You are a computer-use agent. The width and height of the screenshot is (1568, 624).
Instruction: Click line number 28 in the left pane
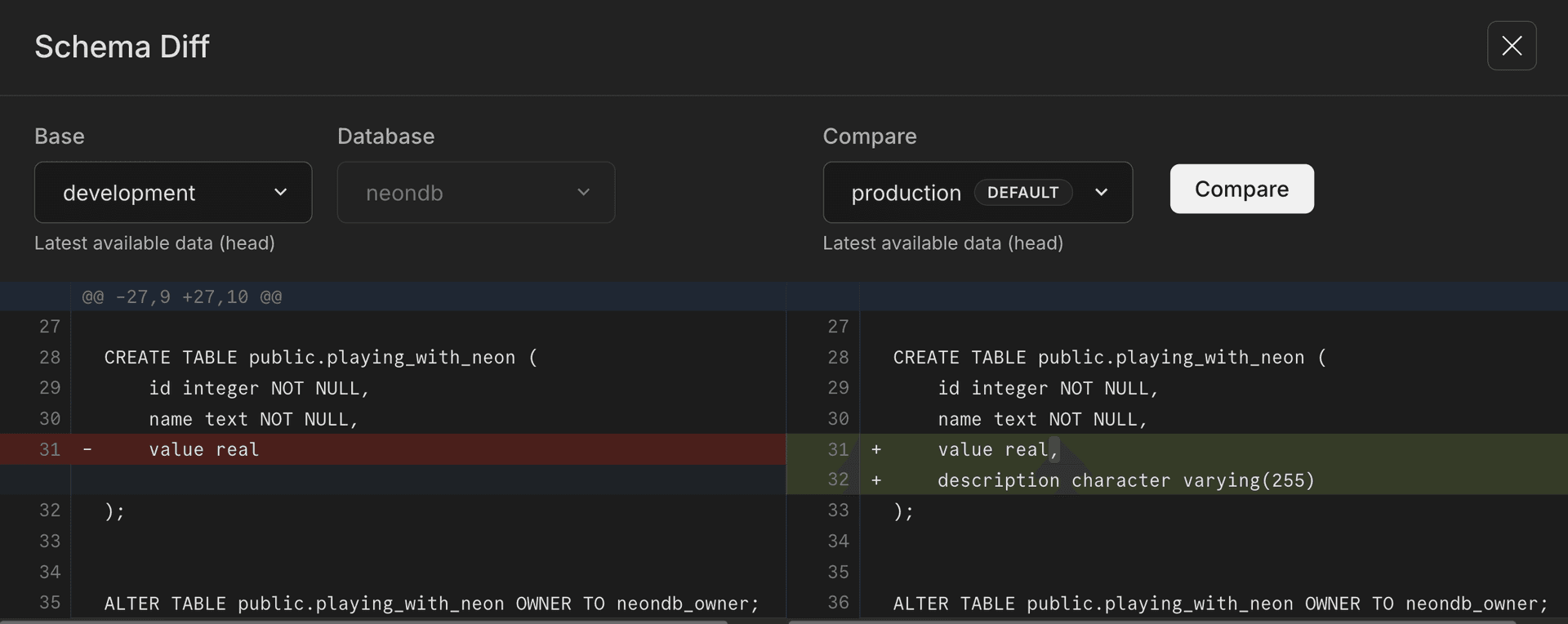(50, 358)
